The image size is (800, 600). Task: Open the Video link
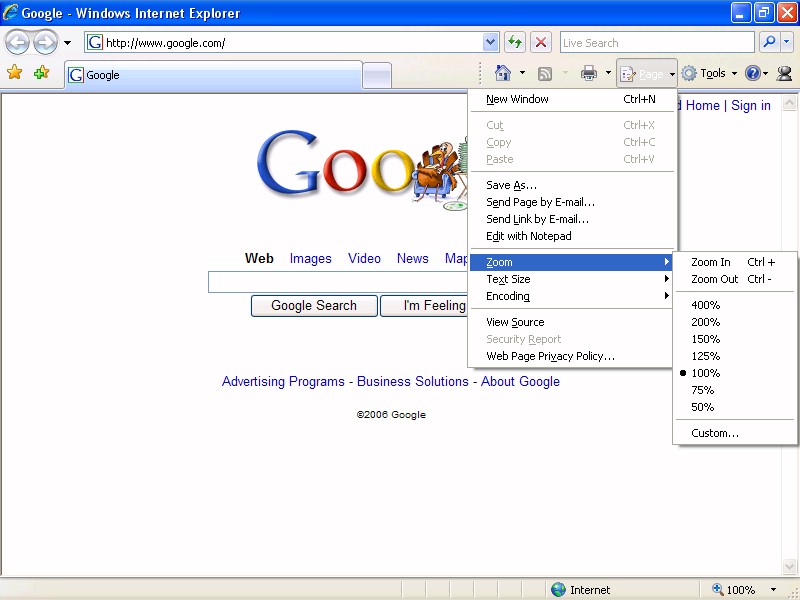(x=364, y=259)
